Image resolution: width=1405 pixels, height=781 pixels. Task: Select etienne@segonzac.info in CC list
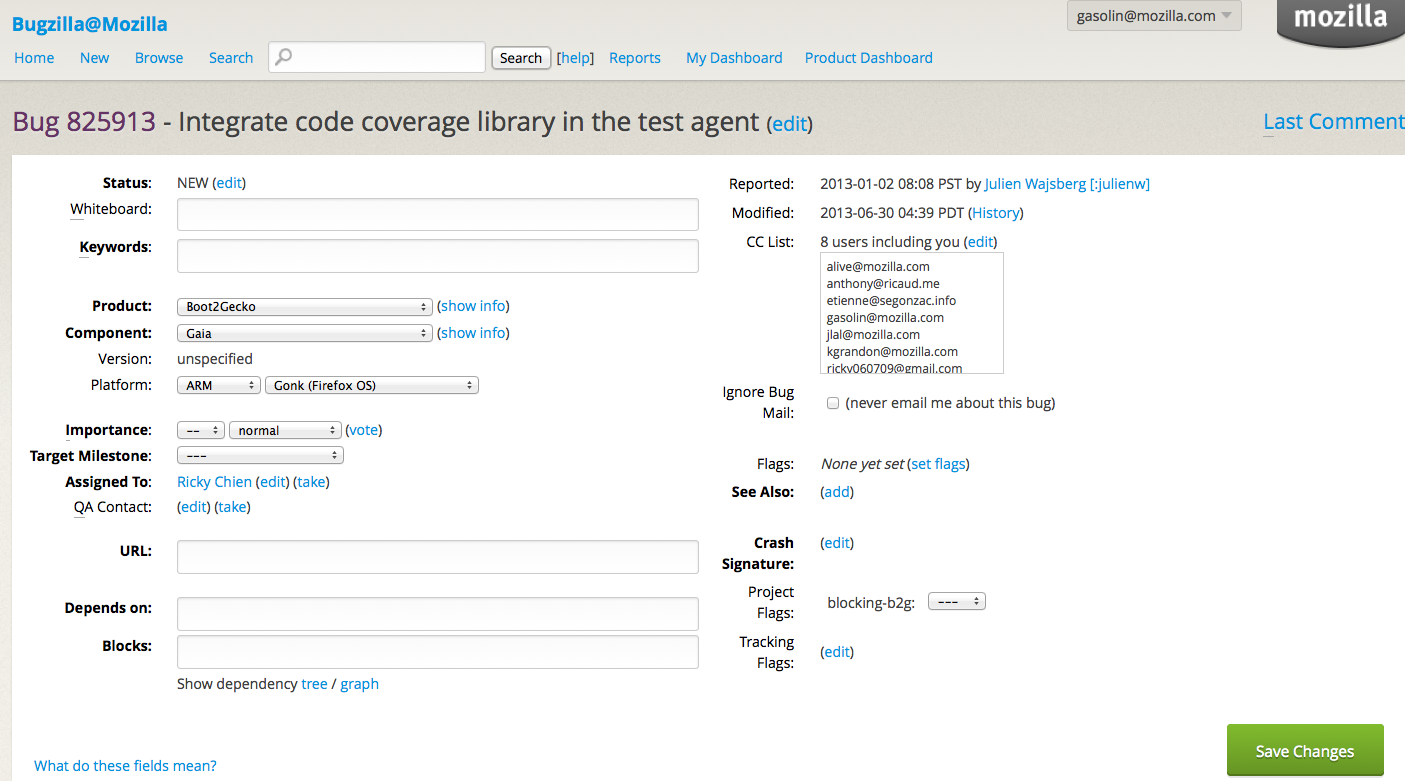coord(891,301)
